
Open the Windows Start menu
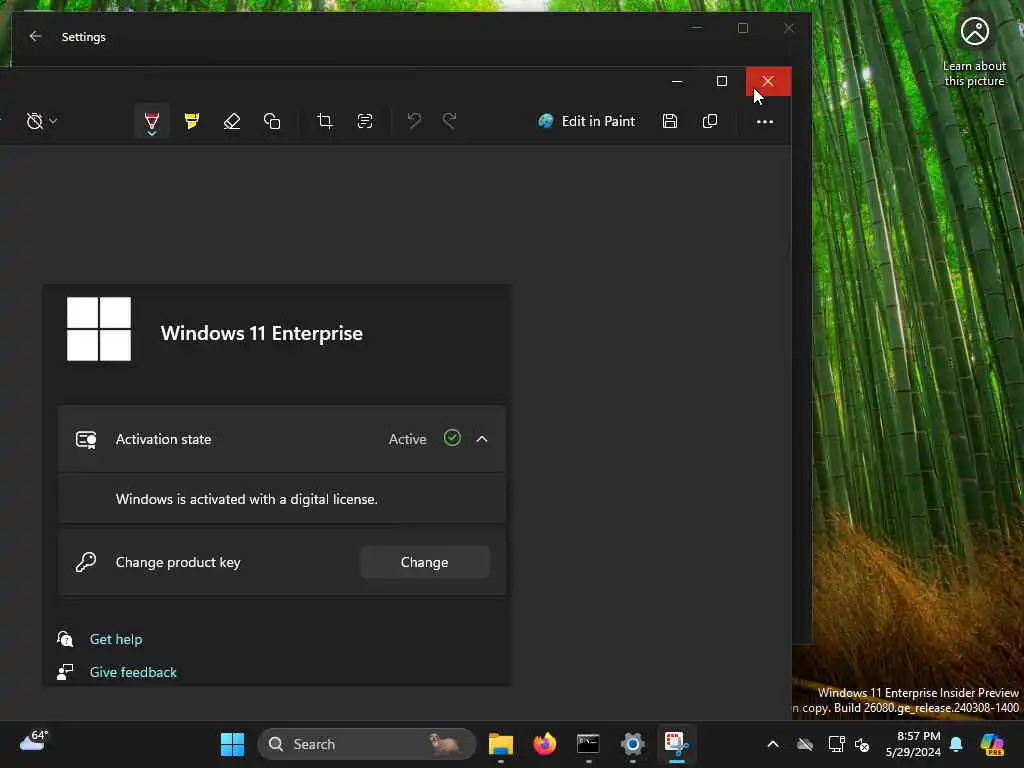(x=232, y=744)
